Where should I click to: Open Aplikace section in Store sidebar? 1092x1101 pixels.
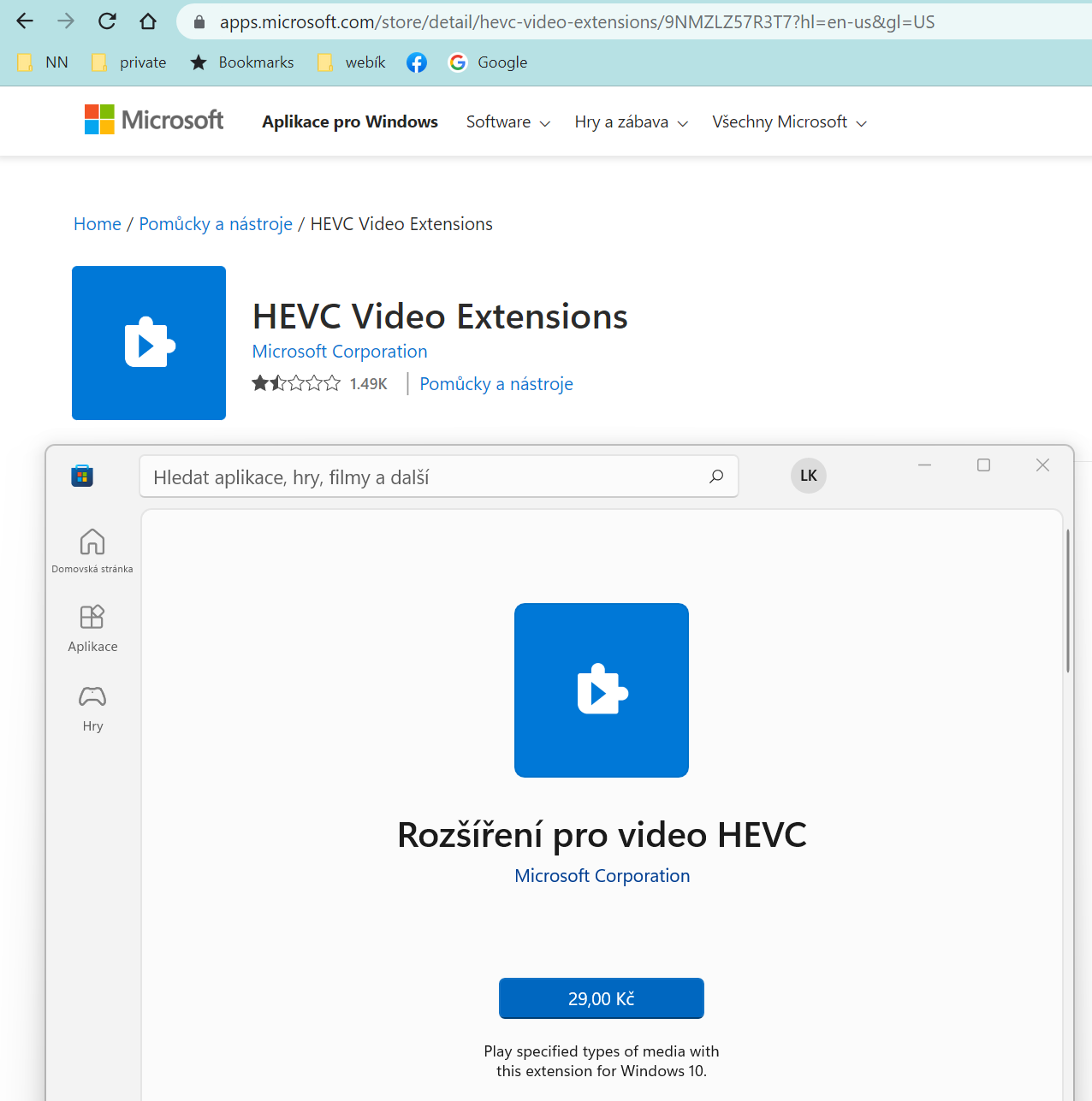[x=92, y=627]
